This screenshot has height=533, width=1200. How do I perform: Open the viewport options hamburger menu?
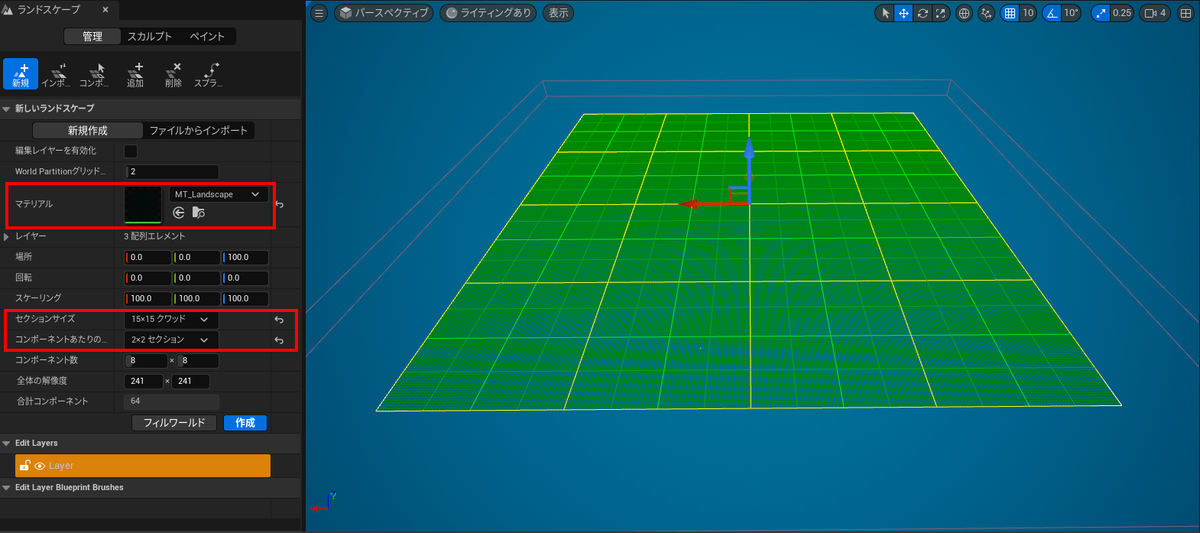[x=319, y=13]
